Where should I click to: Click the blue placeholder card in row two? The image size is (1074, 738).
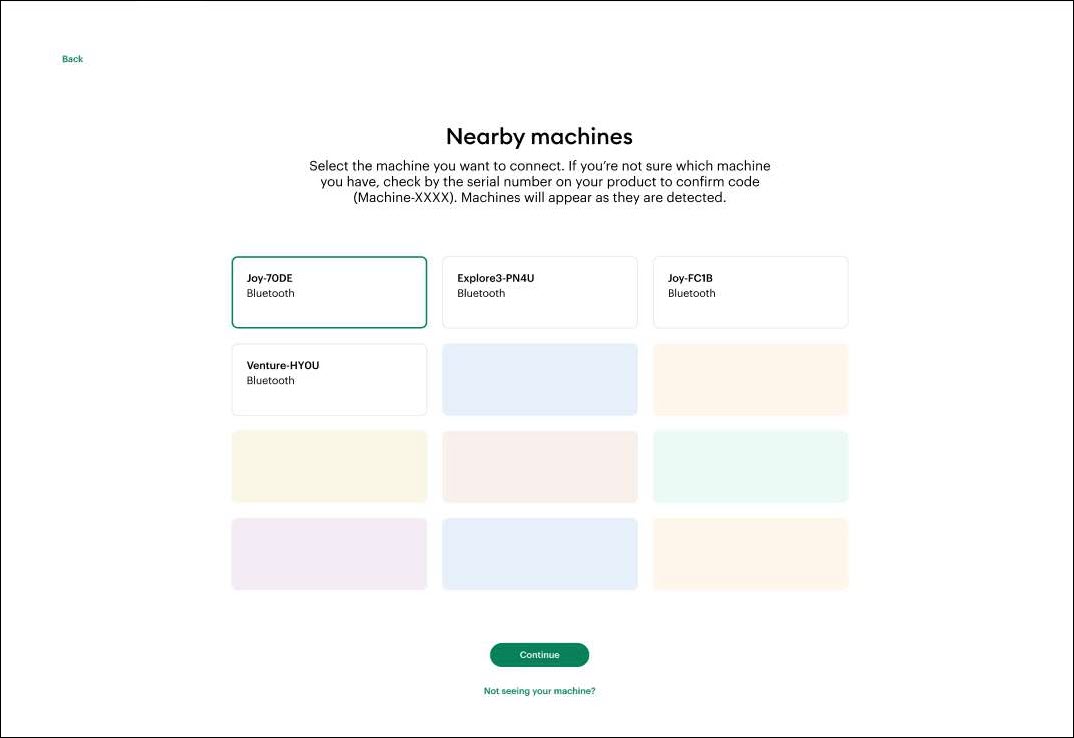click(x=539, y=379)
